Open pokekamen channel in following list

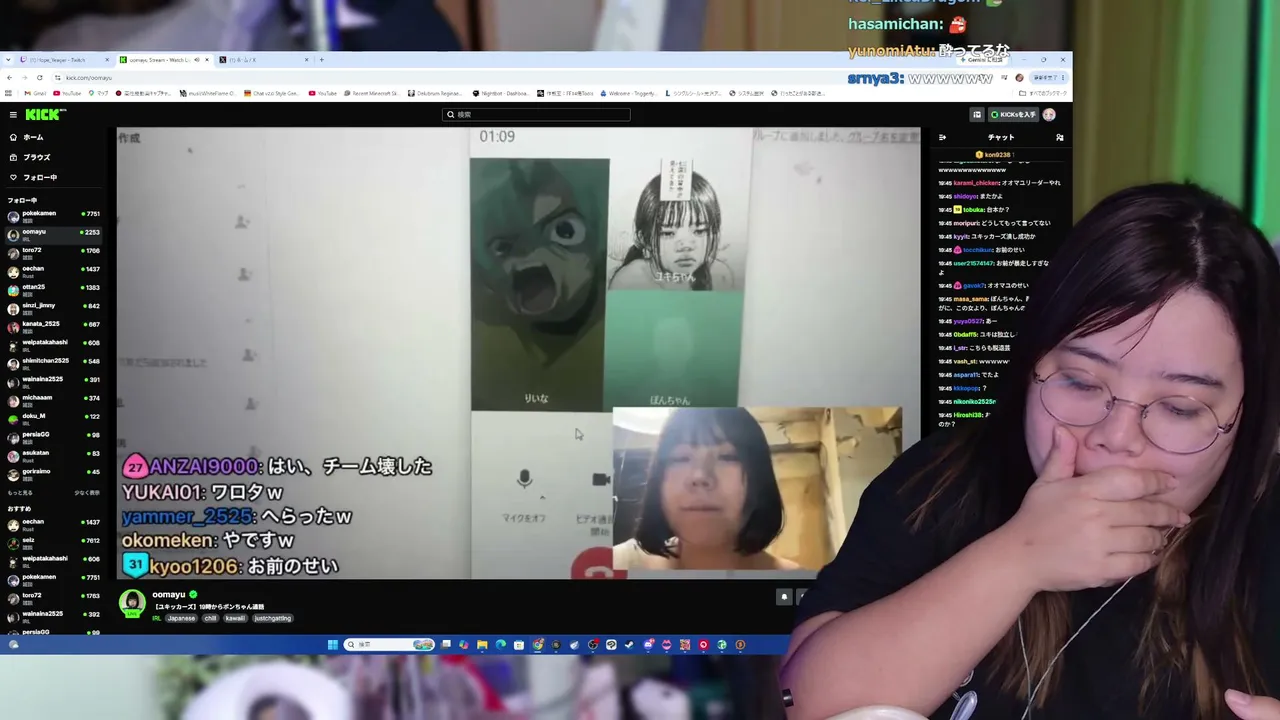coord(54,215)
